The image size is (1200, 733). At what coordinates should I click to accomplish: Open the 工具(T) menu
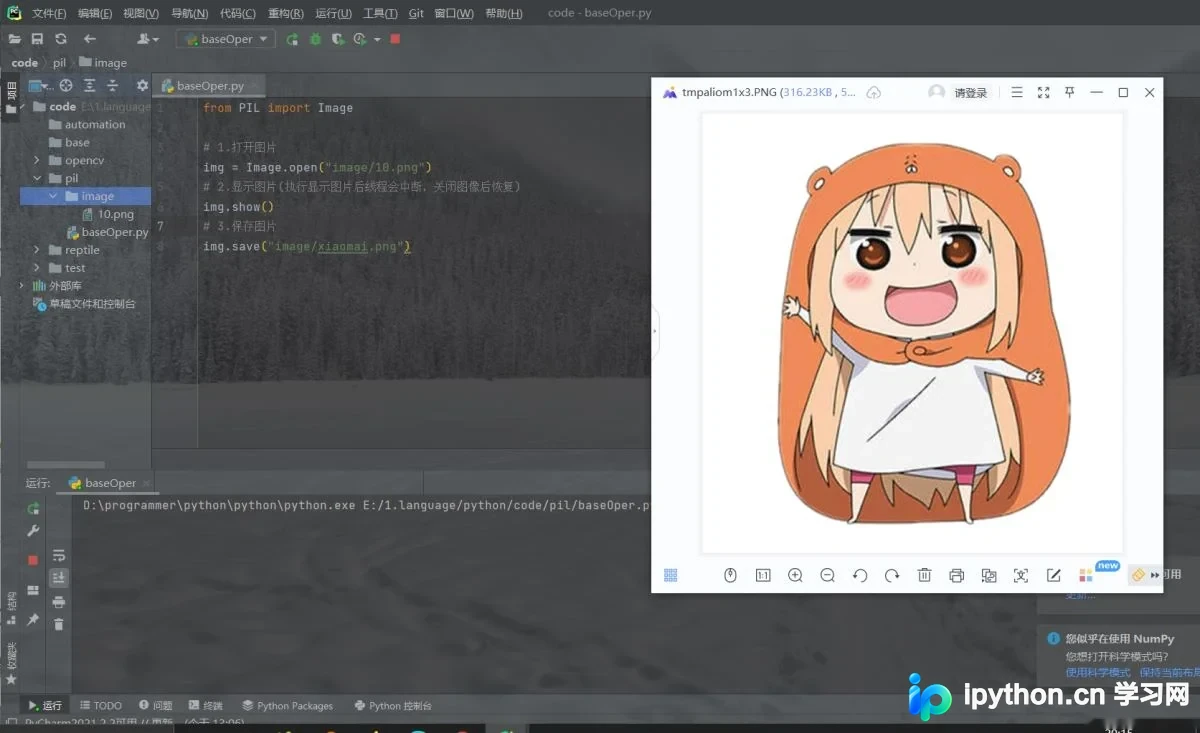click(380, 13)
